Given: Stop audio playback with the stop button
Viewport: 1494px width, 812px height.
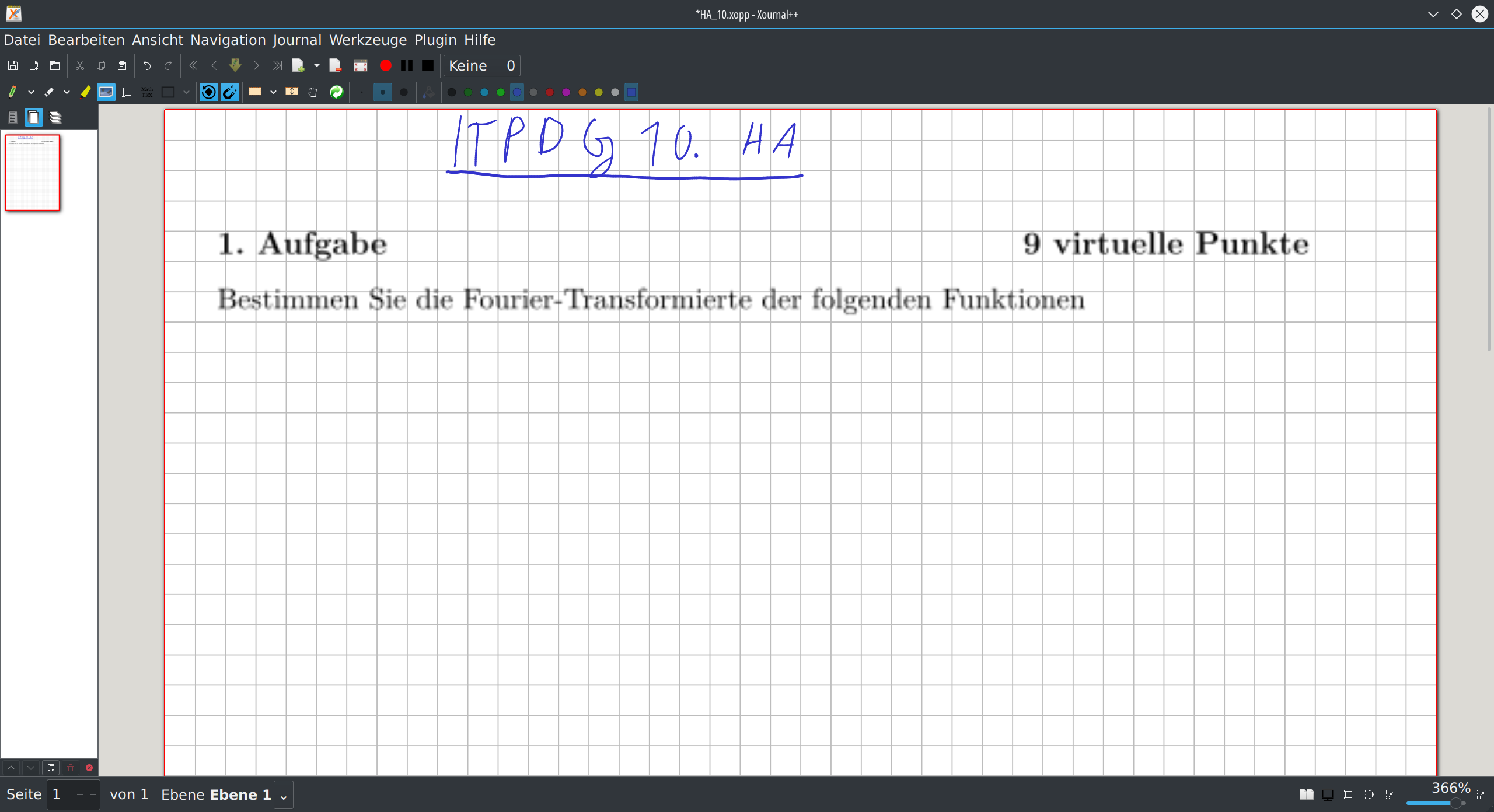Looking at the screenshot, I should click(x=427, y=65).
